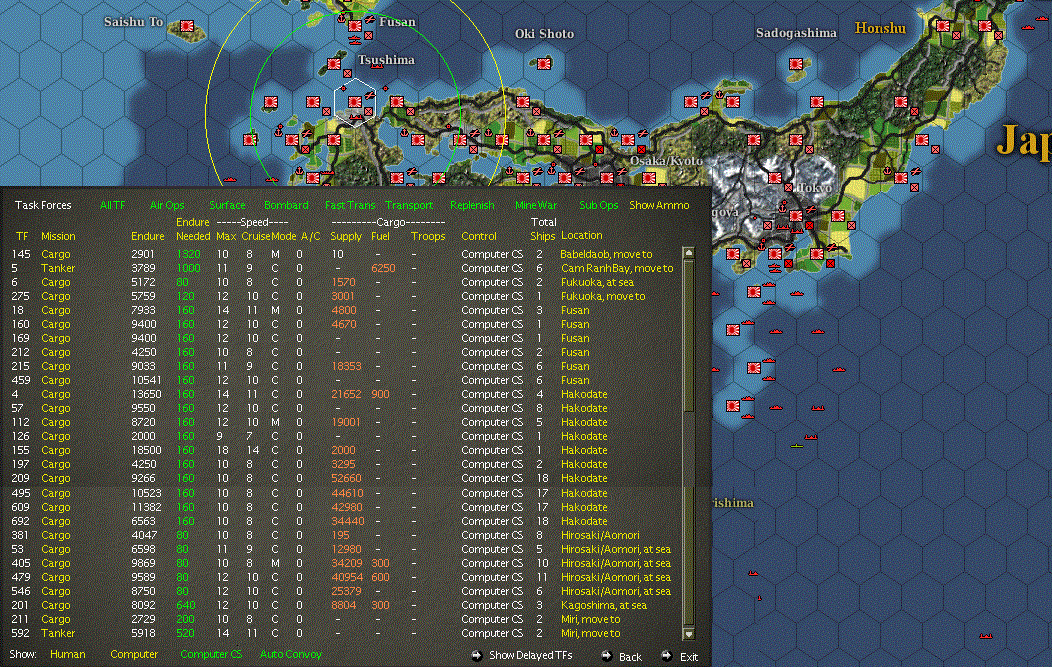The width and height of the screenshot is (1052, 667).
Task: Toggle Show Delayed TFs option
Action: coord(531,656)
